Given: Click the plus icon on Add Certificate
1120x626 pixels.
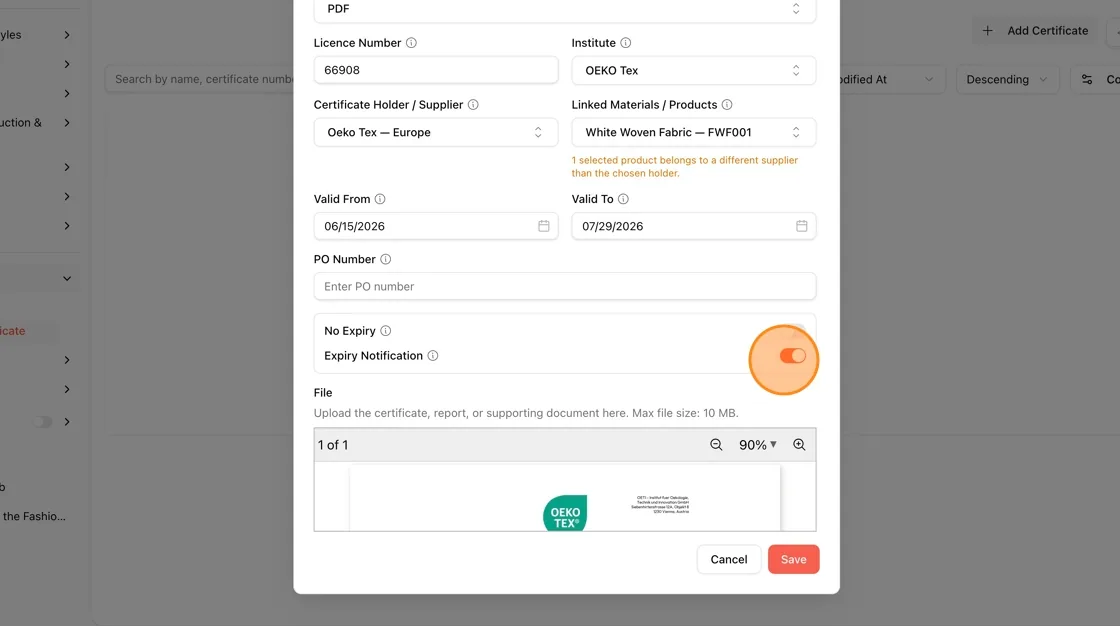Looking at the screenshot, I should point(988,31).
